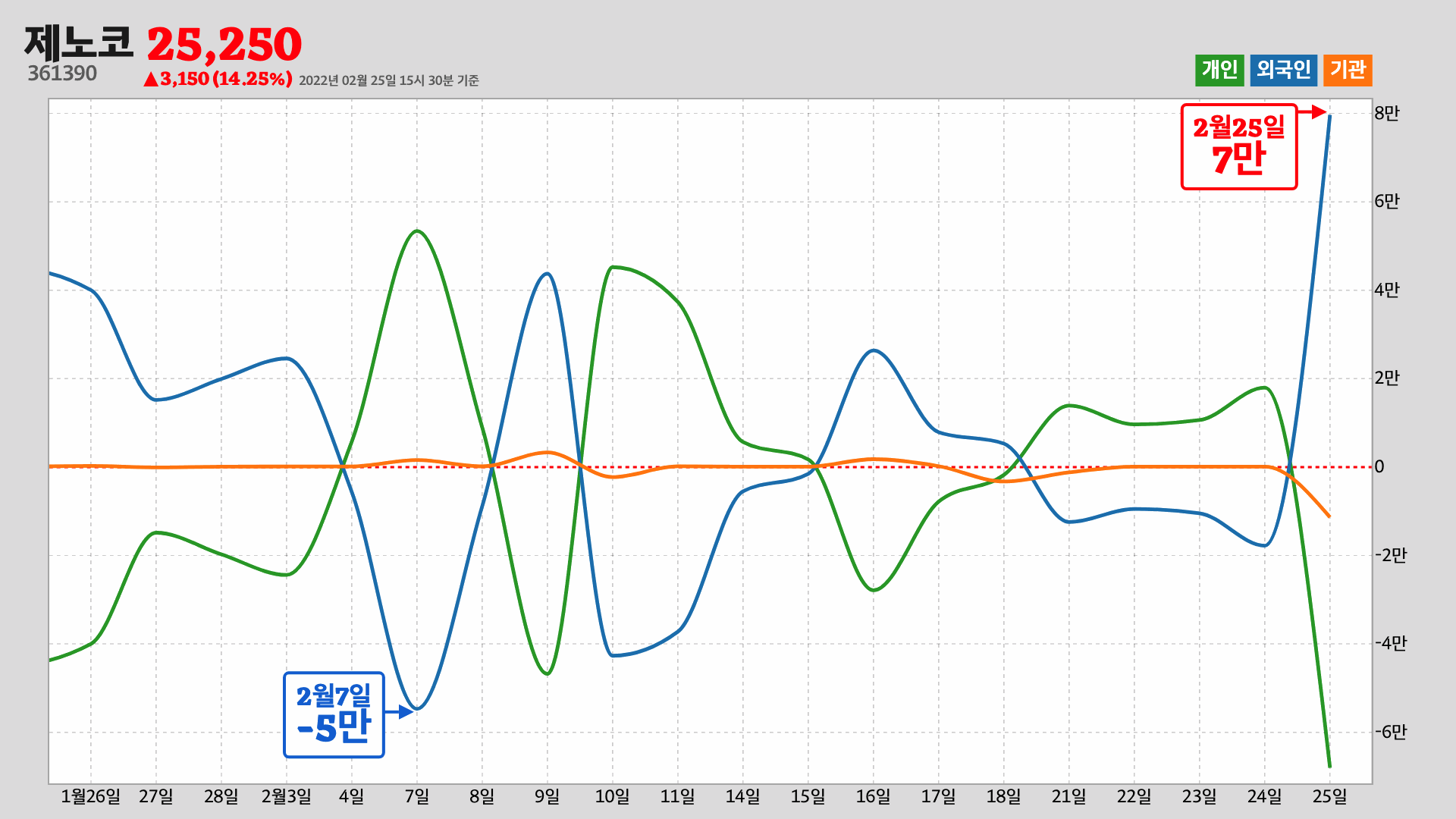
Task: Click the blue 외국인 legend label
Action: pyautogui.click(x=1284, y=71)
